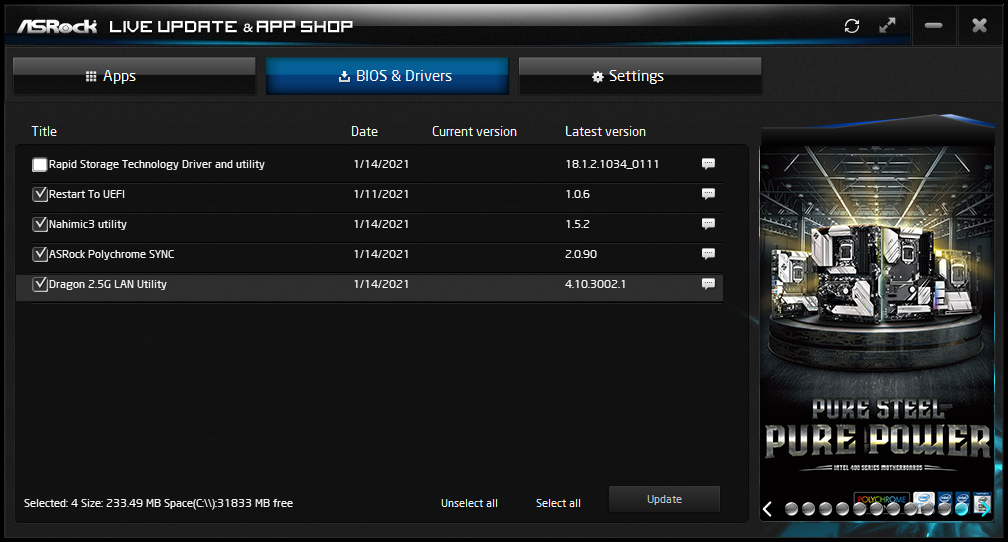
Task: Uncheck the Restart To UEFI checkbox
Action: pyautogui.click(x=40, y=194)
